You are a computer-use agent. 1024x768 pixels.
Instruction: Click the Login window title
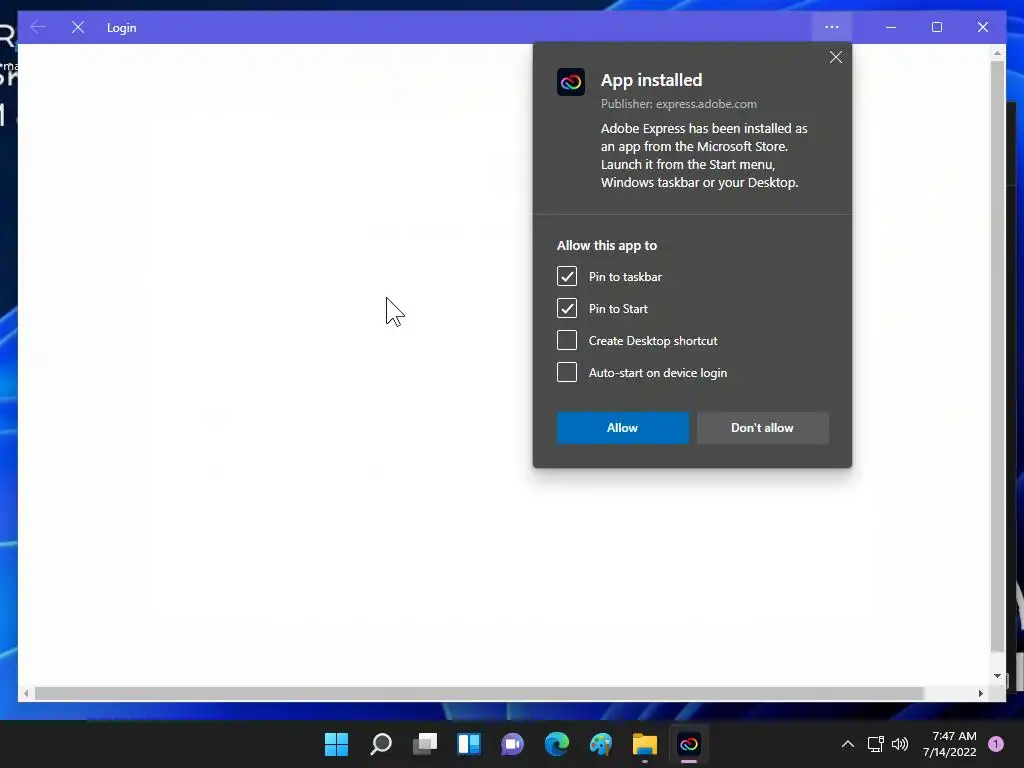coord(121,27)
